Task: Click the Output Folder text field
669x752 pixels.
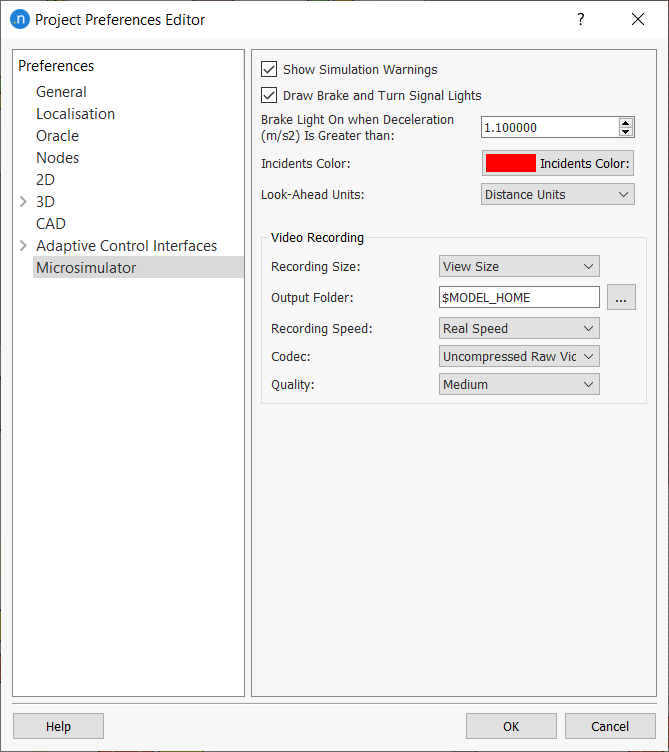Action: click(519, 297)
